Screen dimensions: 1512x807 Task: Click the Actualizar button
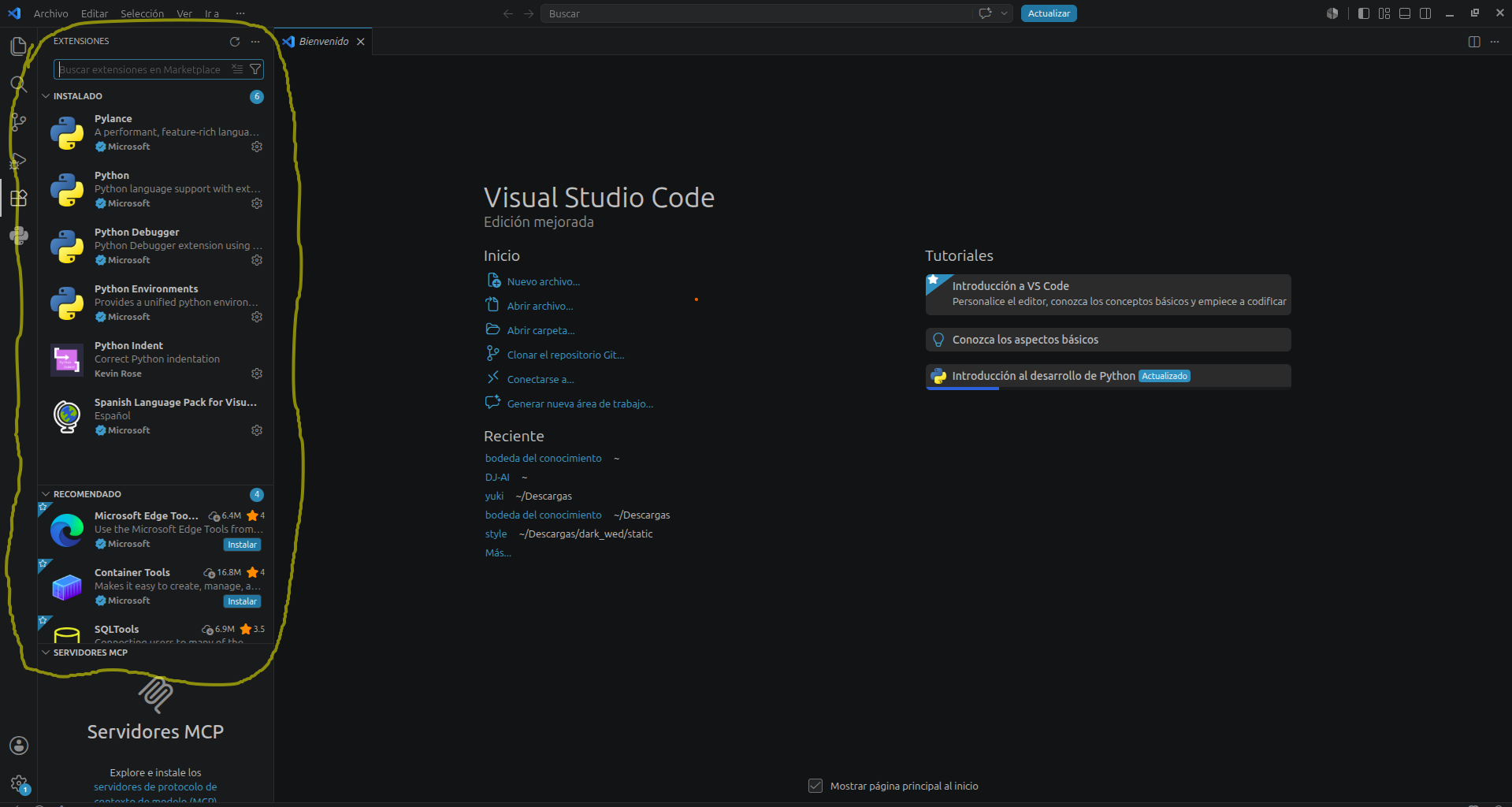(1049, 13)
